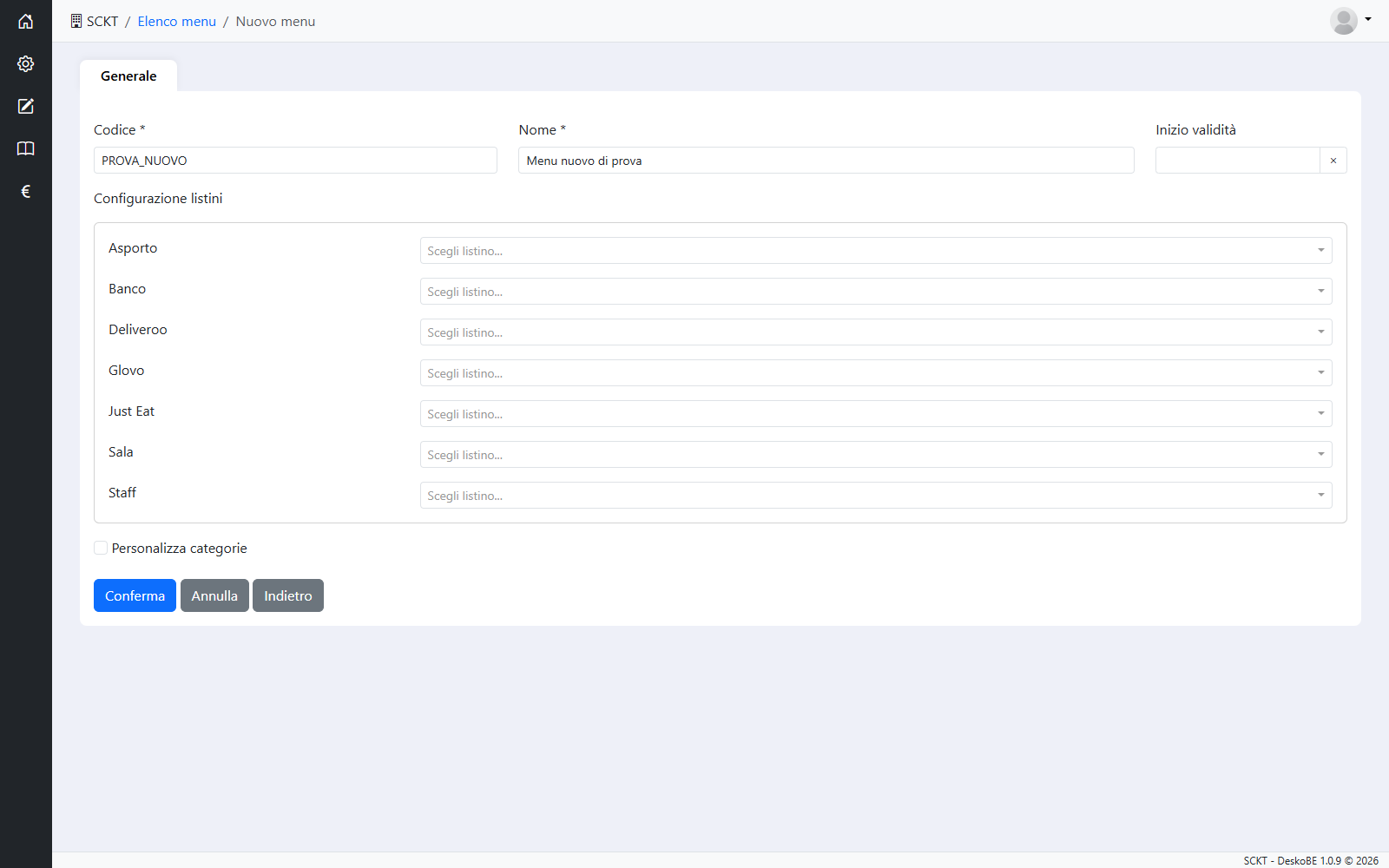The width and height of the screenshot is (1389, 868).
Task: Go to Elenco menu breadcrumb link
Action: pos(176,21)
